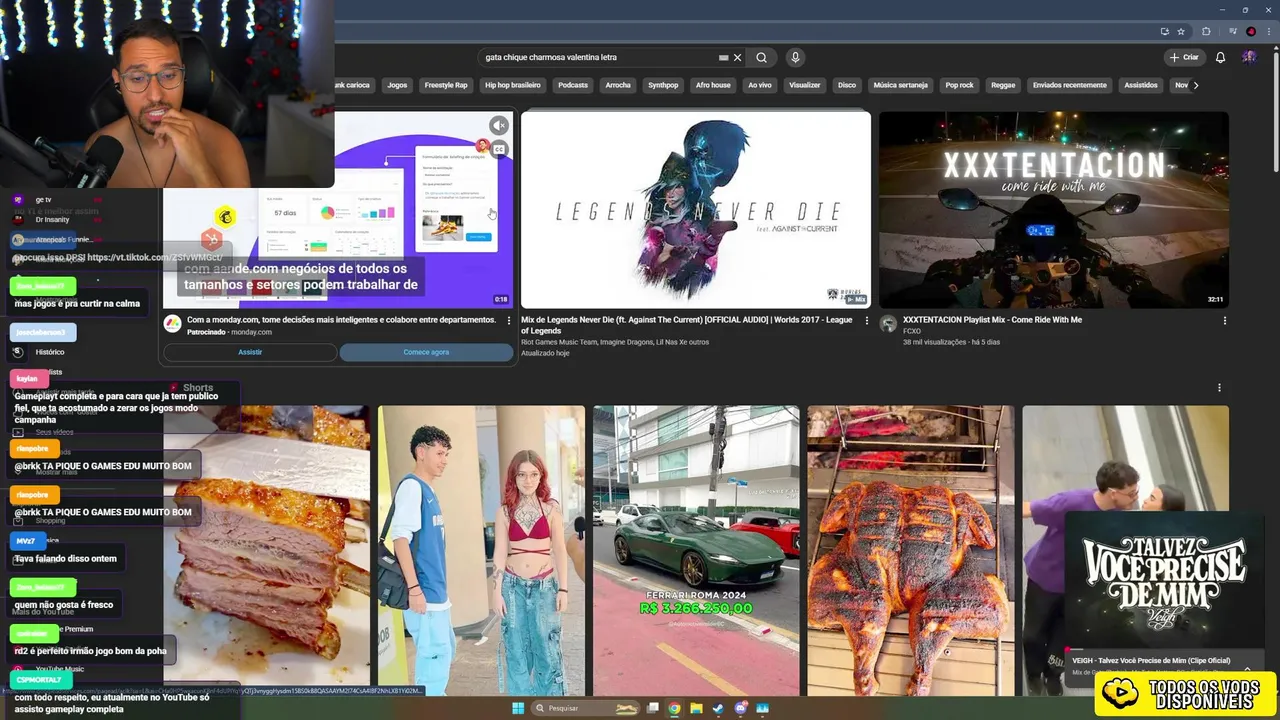1280x720 pixels.
Task: Select the Assistidos filter chip
Action: [1141, 85]
